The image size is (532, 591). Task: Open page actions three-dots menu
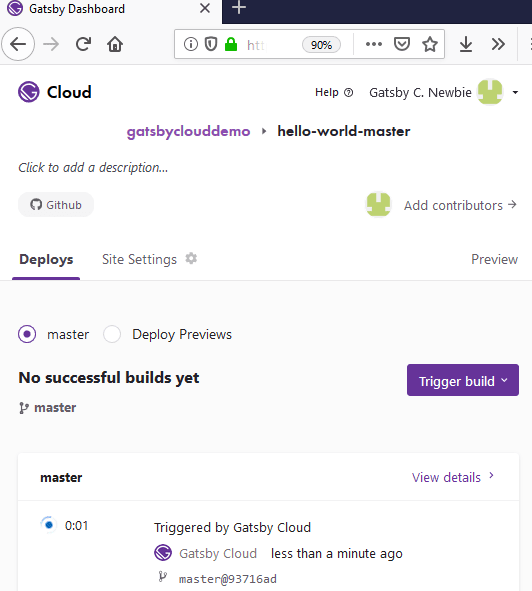374,44
